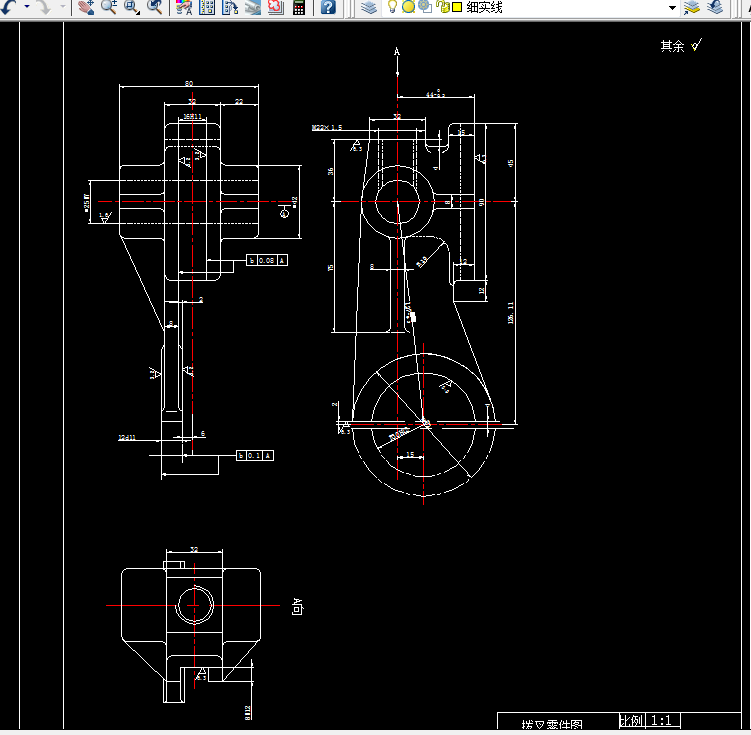
Task: Click the 0.08 tolerance frame
Action: click(267, 260)
